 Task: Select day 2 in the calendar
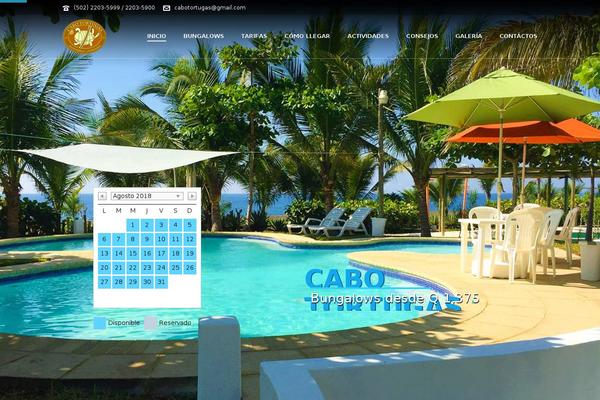coord(147,225)
